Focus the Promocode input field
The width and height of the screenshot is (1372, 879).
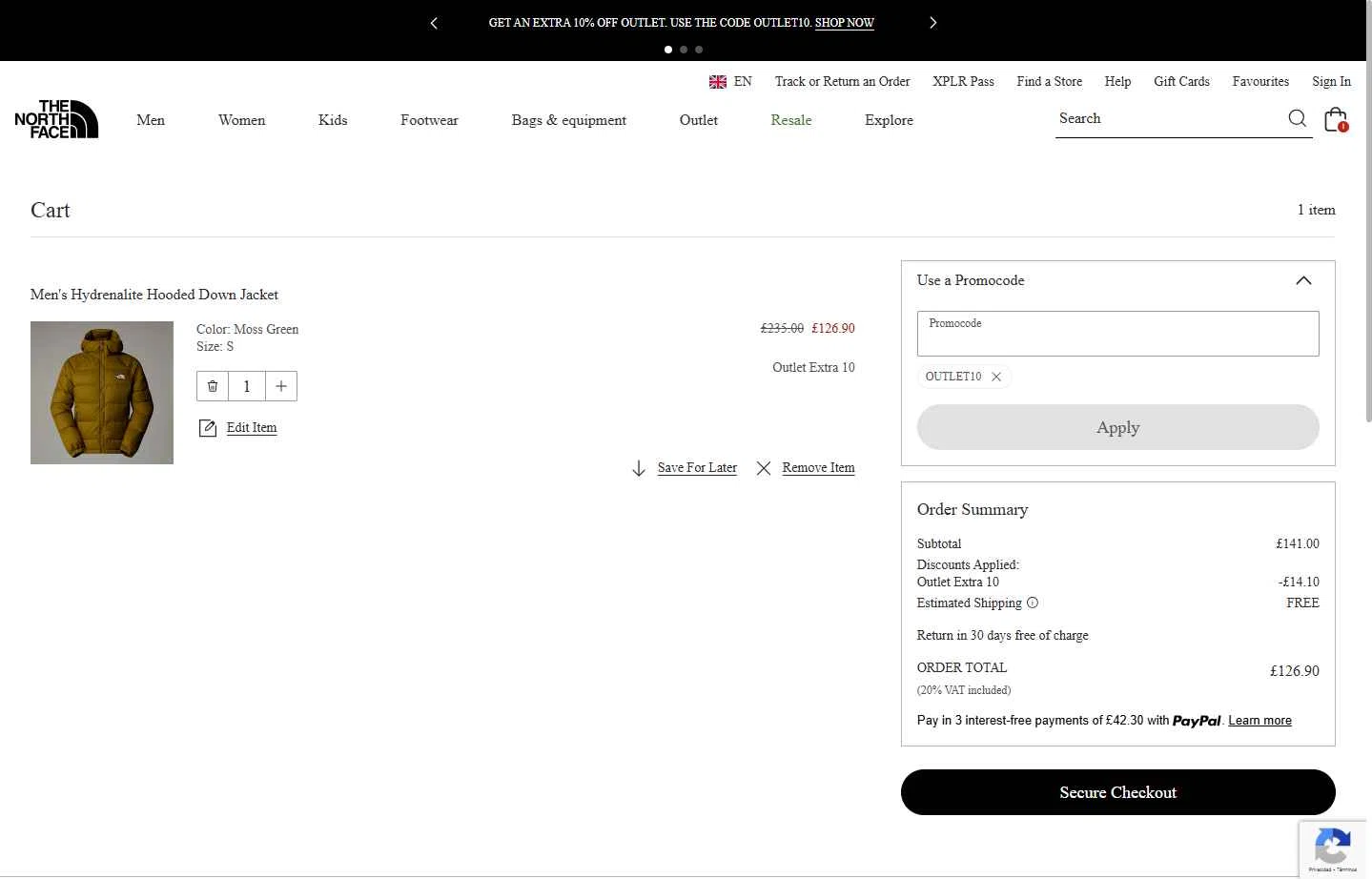pyautogui.click(x=1117, y=334)
